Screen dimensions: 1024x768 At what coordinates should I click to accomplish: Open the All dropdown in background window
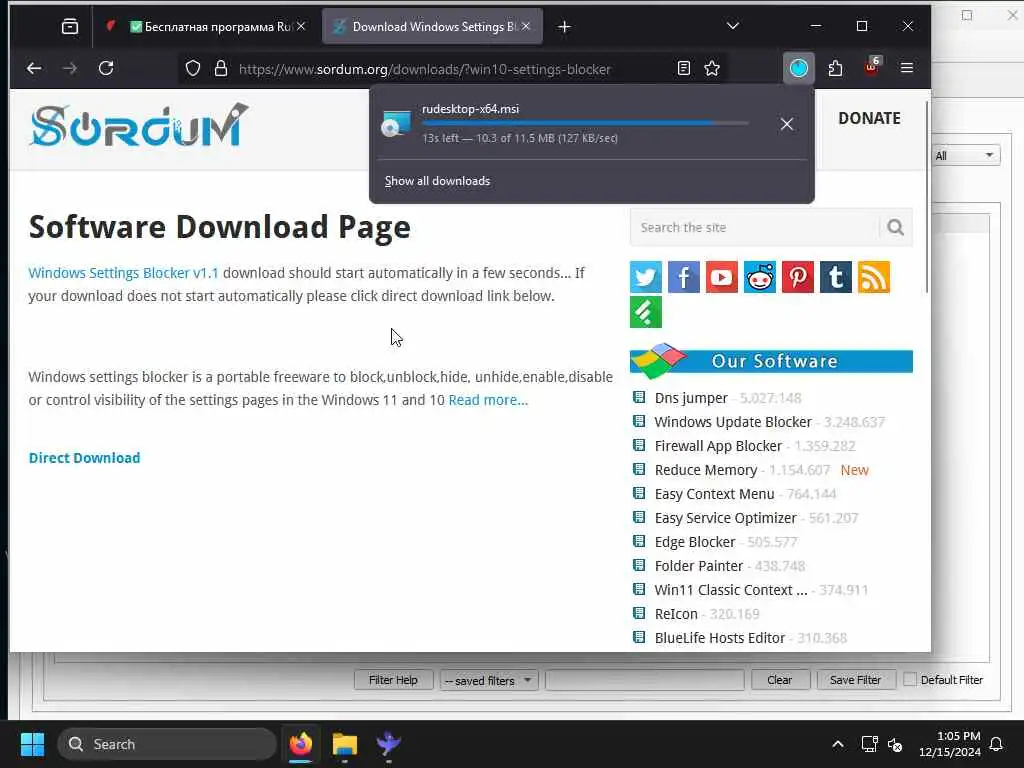965,155
